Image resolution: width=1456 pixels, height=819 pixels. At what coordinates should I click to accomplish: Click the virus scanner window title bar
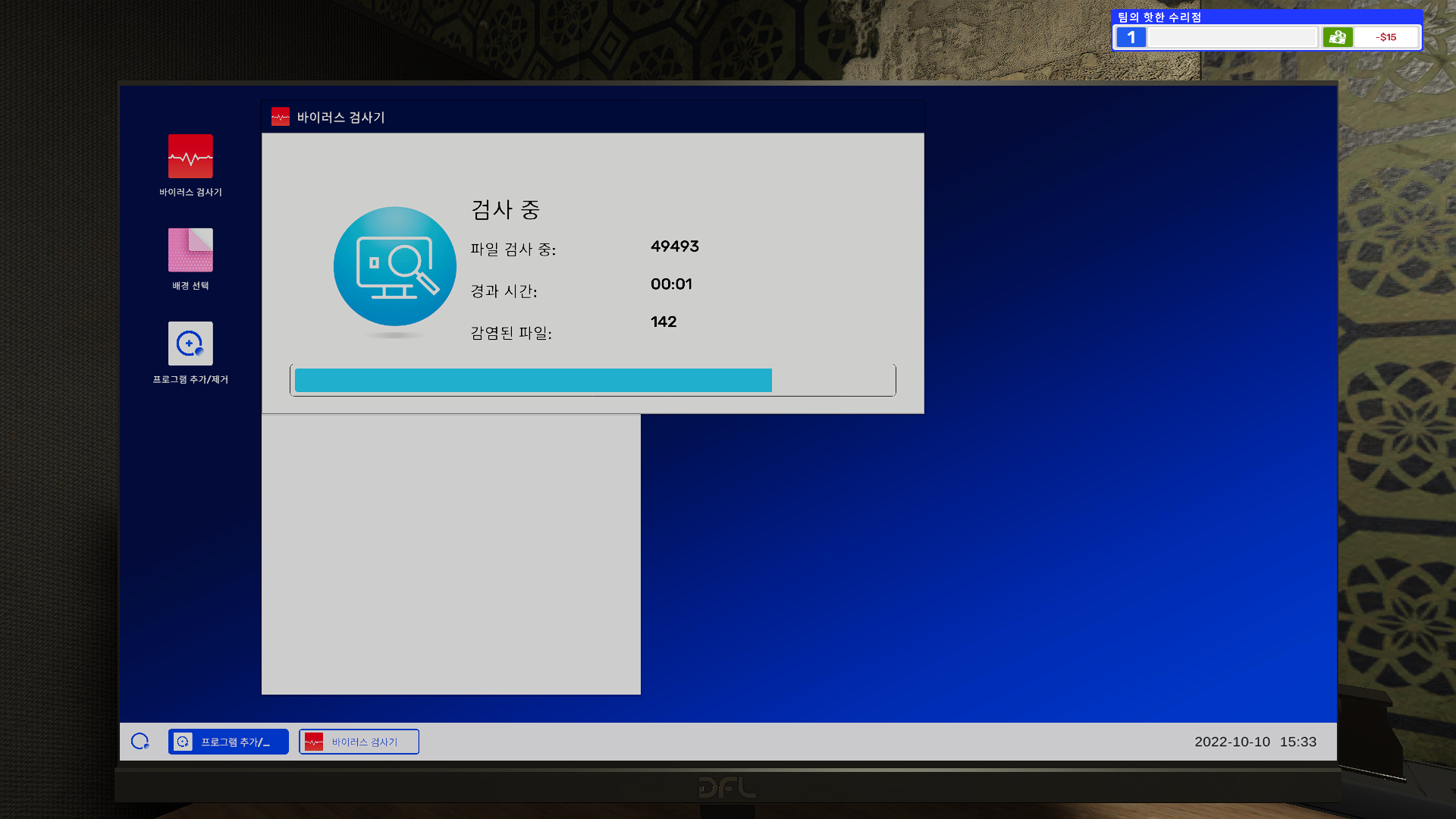click(607, 117)
